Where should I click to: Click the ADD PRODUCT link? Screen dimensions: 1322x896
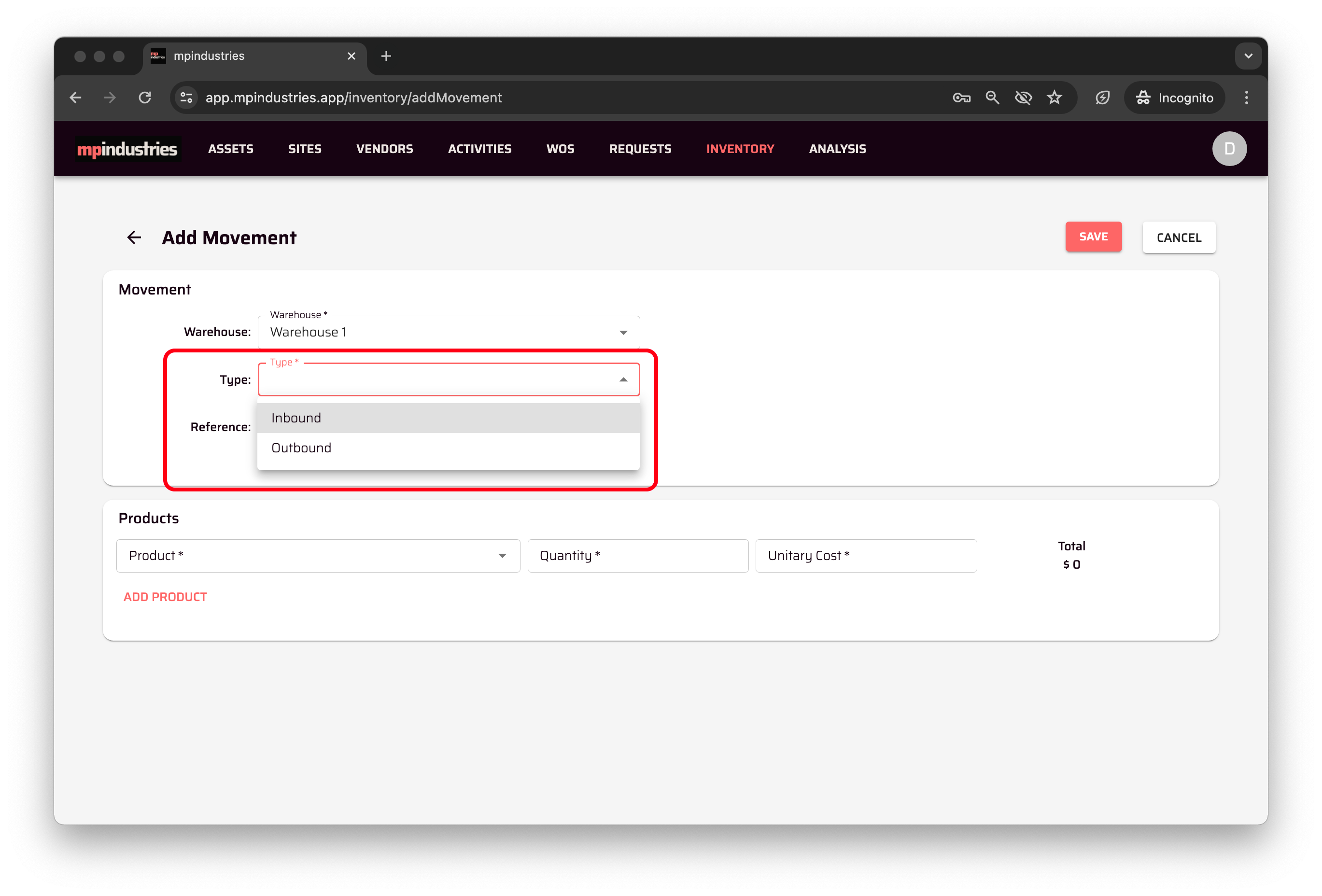pyautogui.click(x=165, y=597)
